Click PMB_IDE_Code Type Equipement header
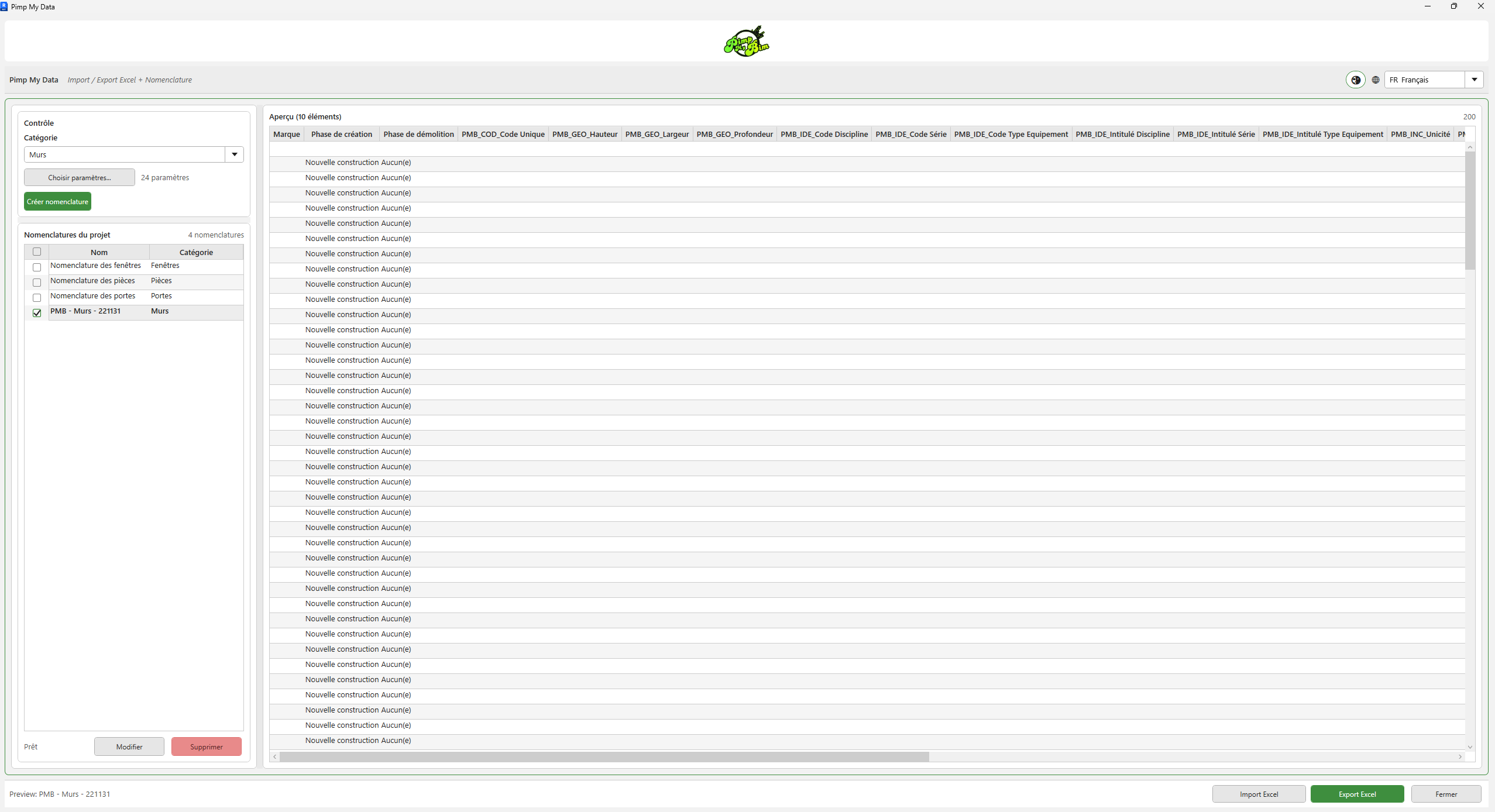 tap(1011, 135)
